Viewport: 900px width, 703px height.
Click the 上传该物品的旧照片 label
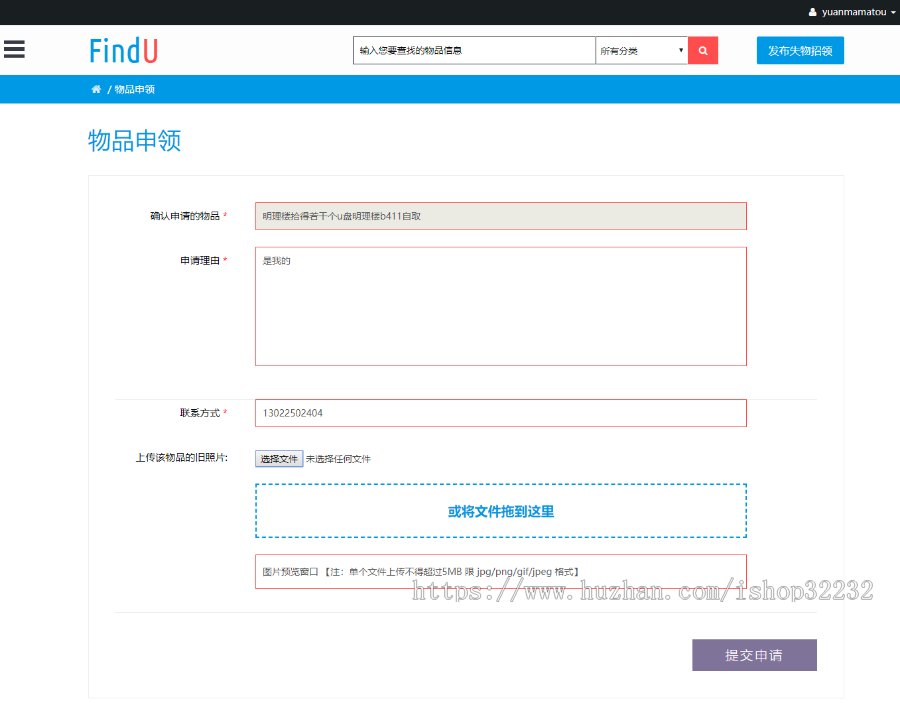coord(181,457)
